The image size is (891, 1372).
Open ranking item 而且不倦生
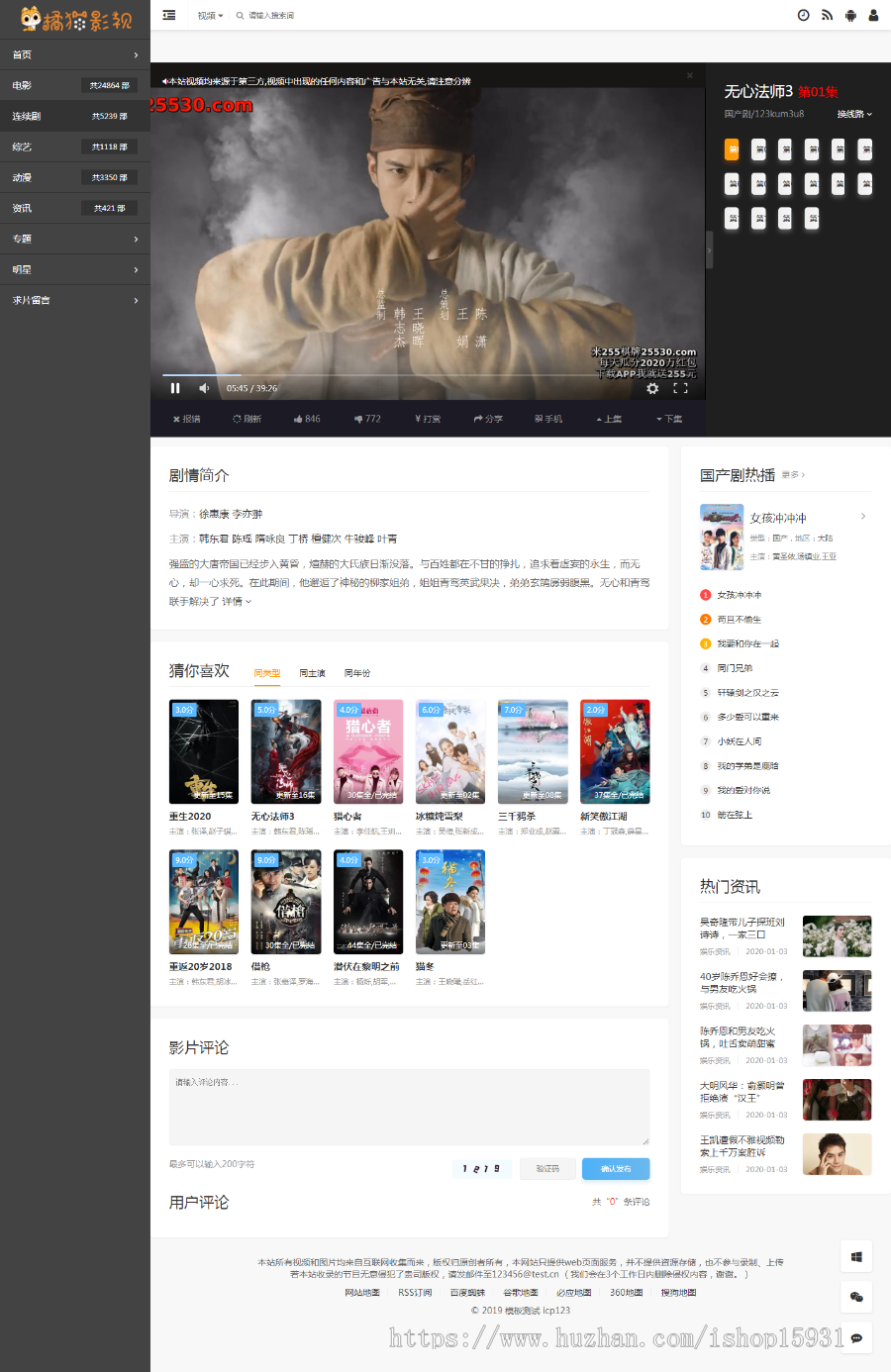click(x=740, y=620)
